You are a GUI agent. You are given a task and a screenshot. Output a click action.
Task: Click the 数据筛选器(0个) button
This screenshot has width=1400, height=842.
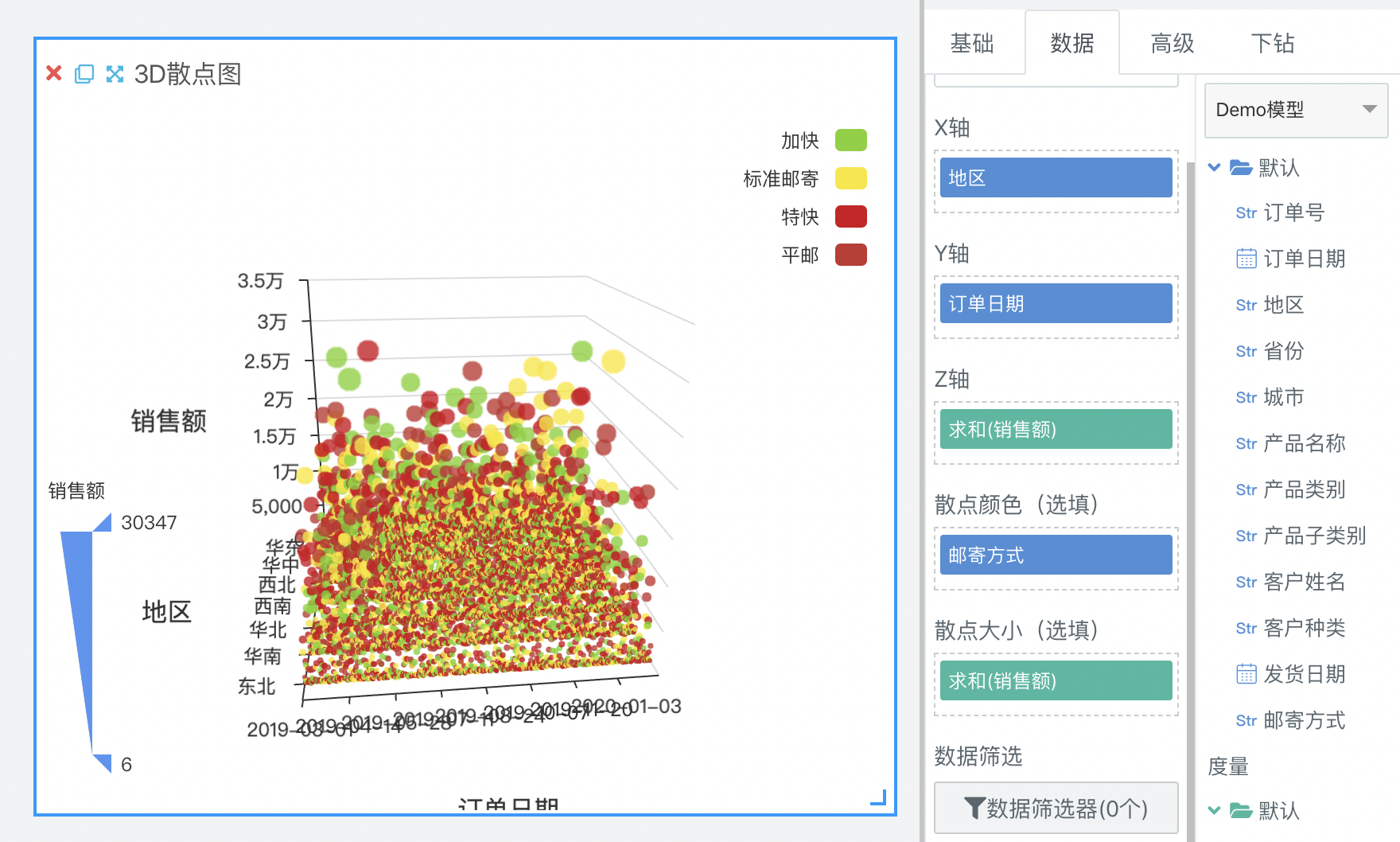click(1056, 806)
